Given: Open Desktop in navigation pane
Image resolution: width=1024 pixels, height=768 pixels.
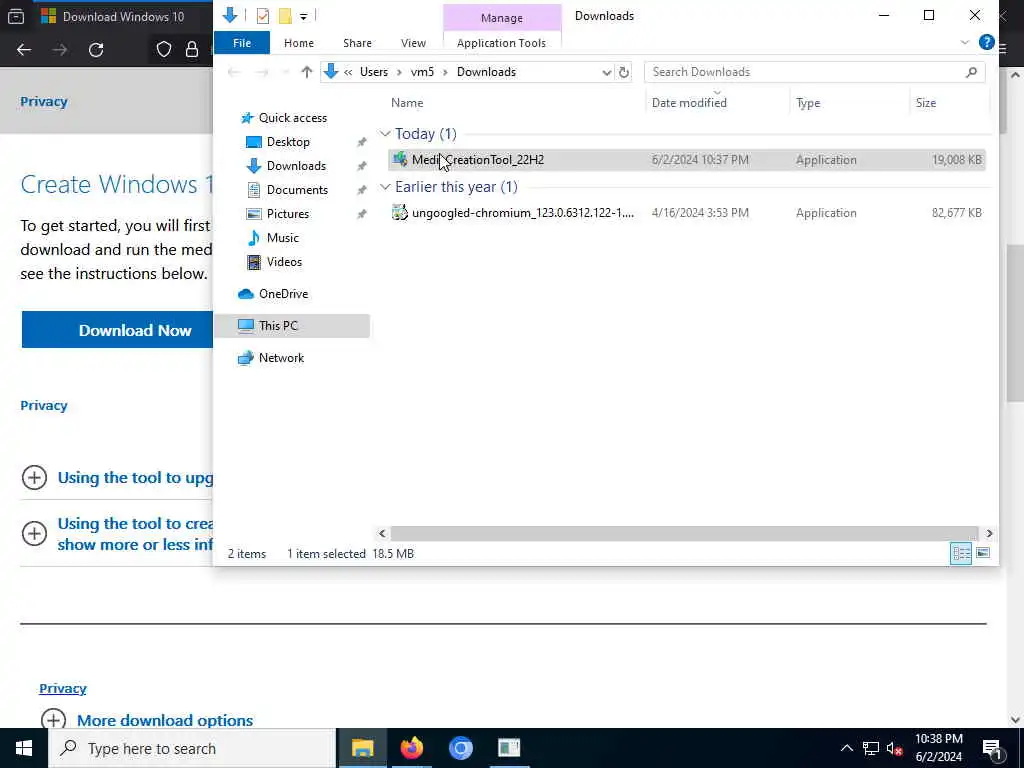Looking at the screenshot, I should point(288,142).
